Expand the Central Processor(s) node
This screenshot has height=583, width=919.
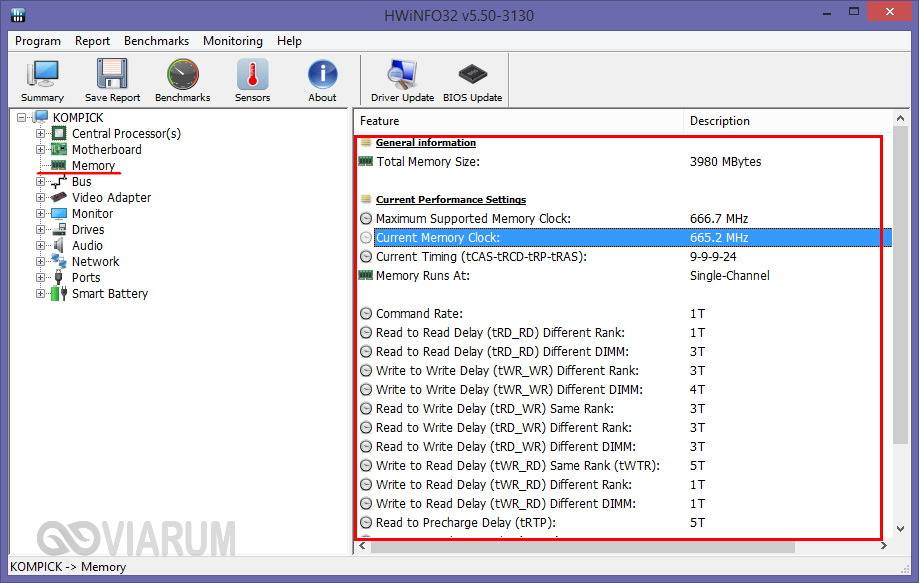click(41, 134)
